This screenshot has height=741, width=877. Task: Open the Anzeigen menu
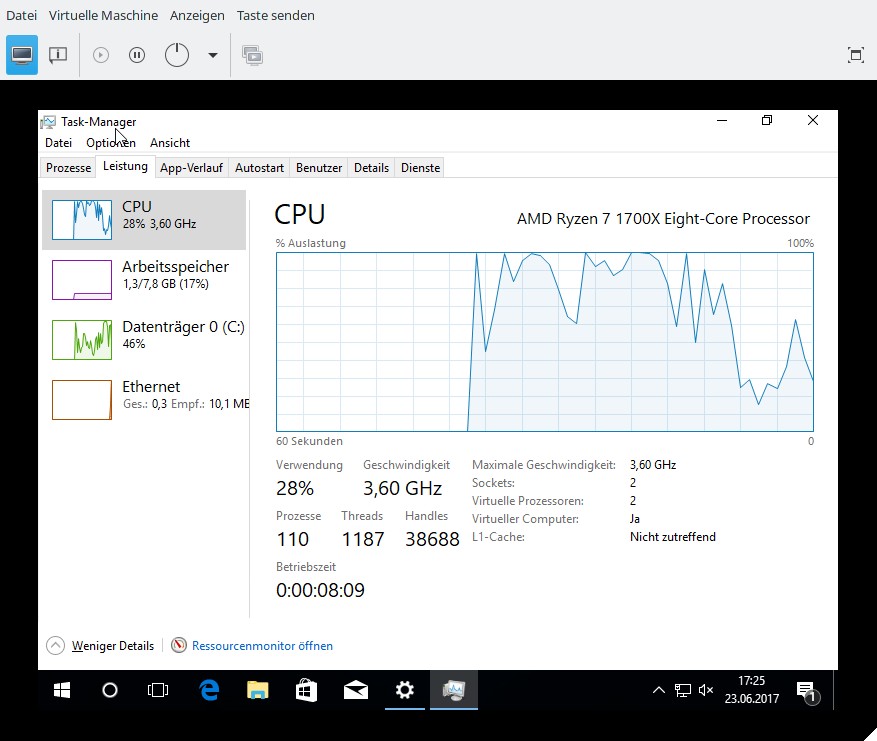click(197, 16)
